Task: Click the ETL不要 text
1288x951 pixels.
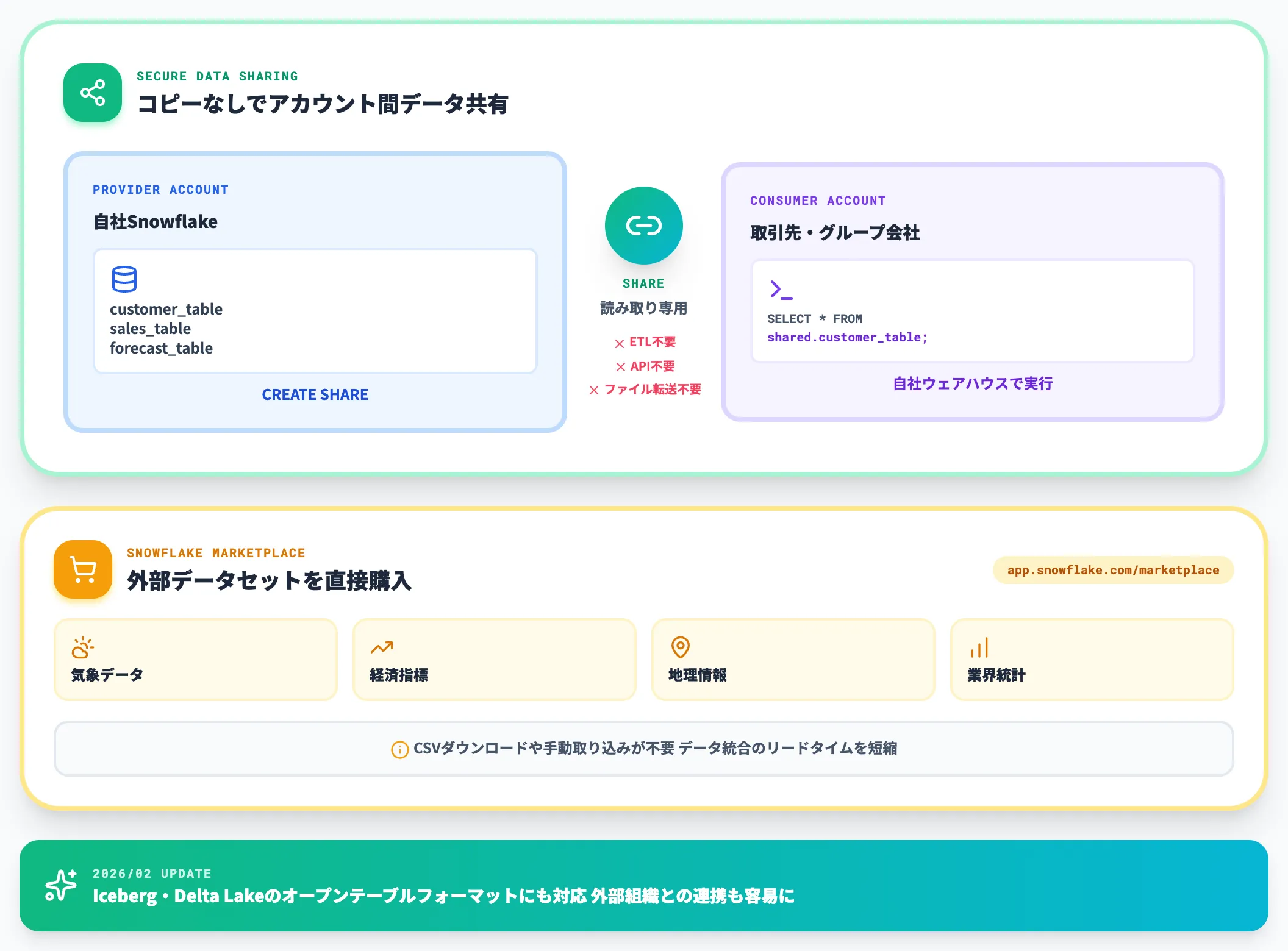Action: pyautogui.click(x=653, y=342)
